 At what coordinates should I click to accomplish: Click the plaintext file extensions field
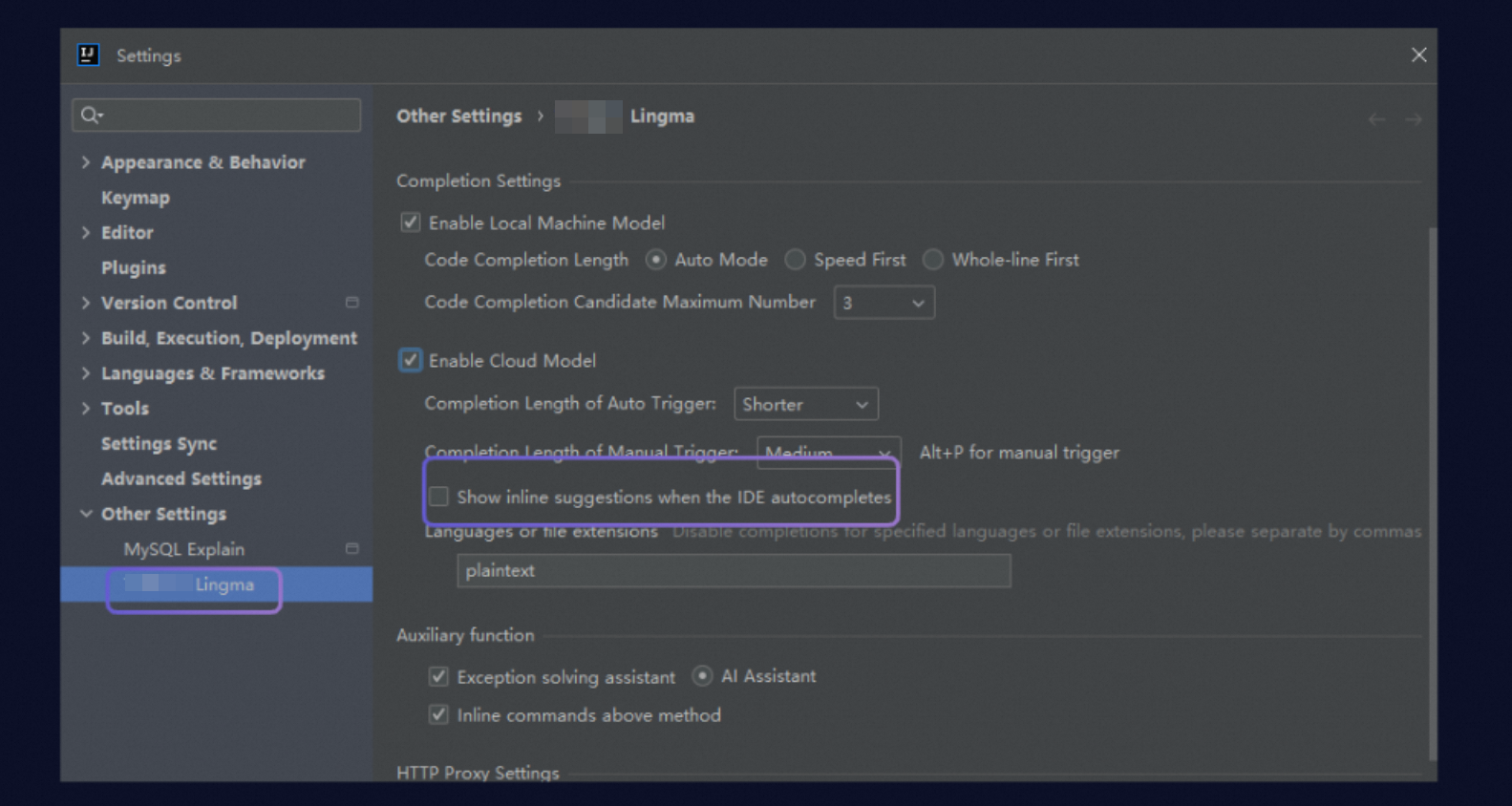pos(734,570)
